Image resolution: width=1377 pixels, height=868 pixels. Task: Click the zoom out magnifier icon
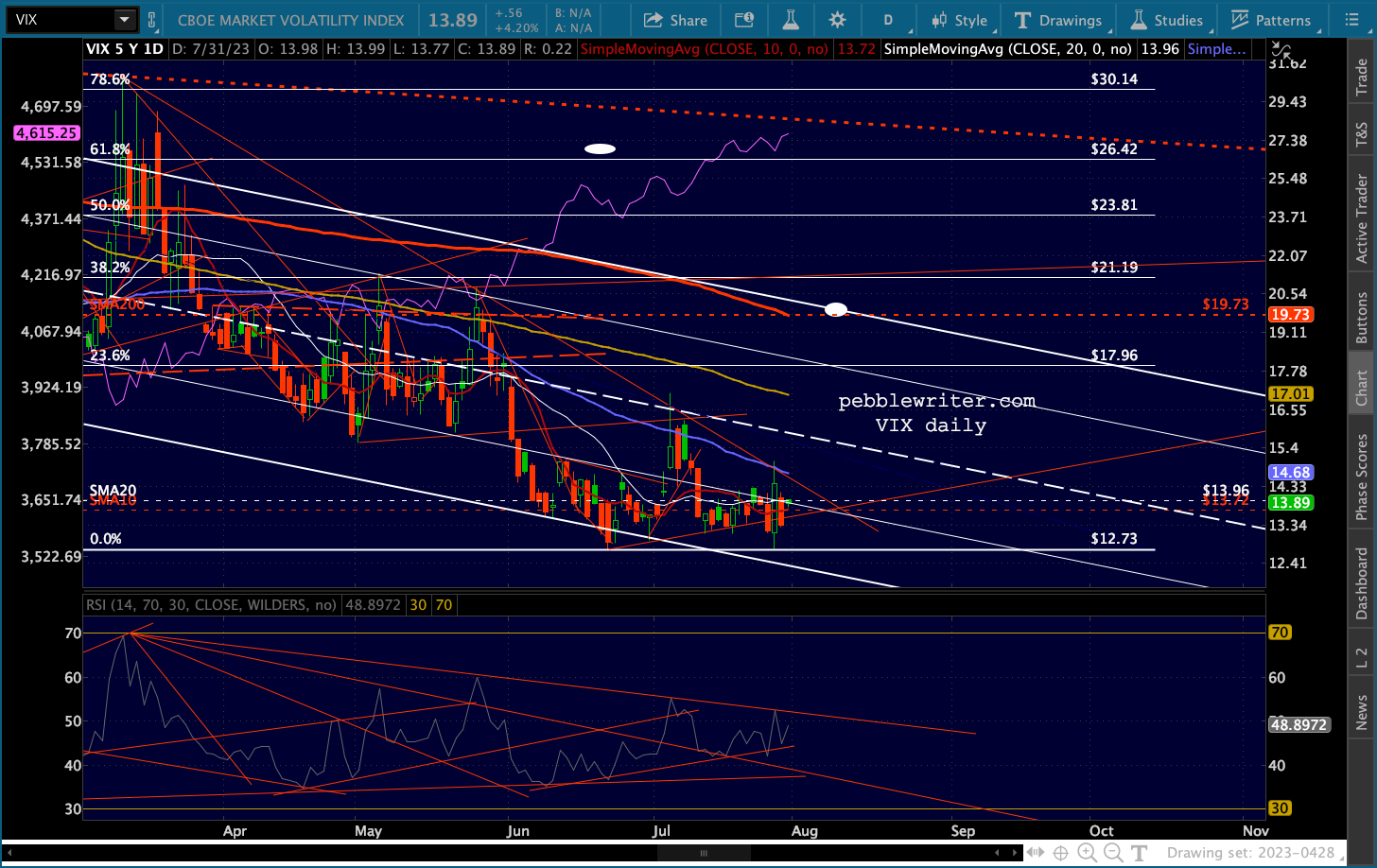click(1113, 853)
